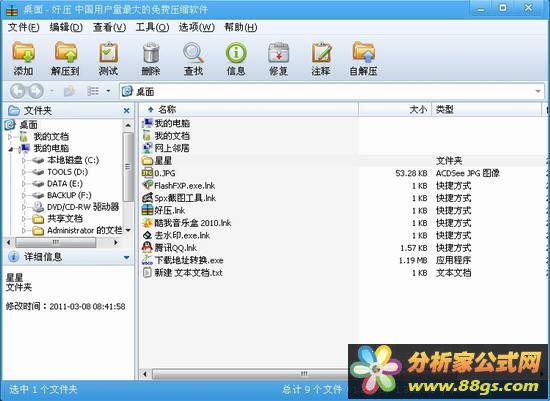This screenshot has width=550, height=401.
Task: Open the 帮助(H) menu
Action: click(240, 27)
